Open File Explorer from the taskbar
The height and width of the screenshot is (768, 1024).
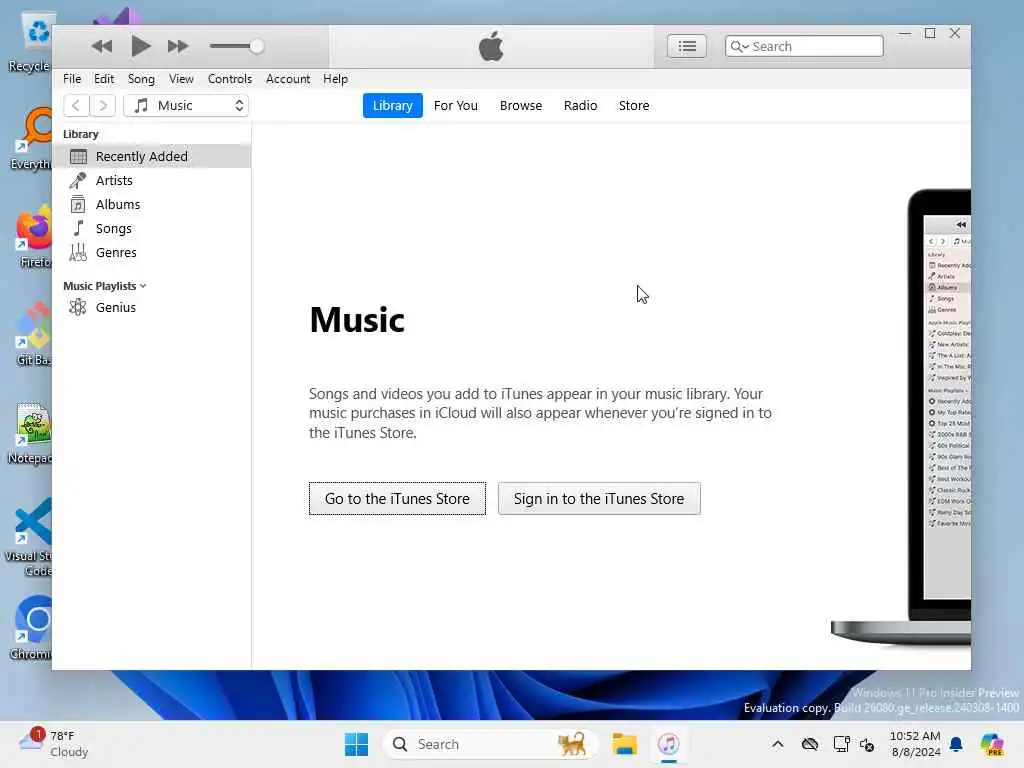point(624,744)
